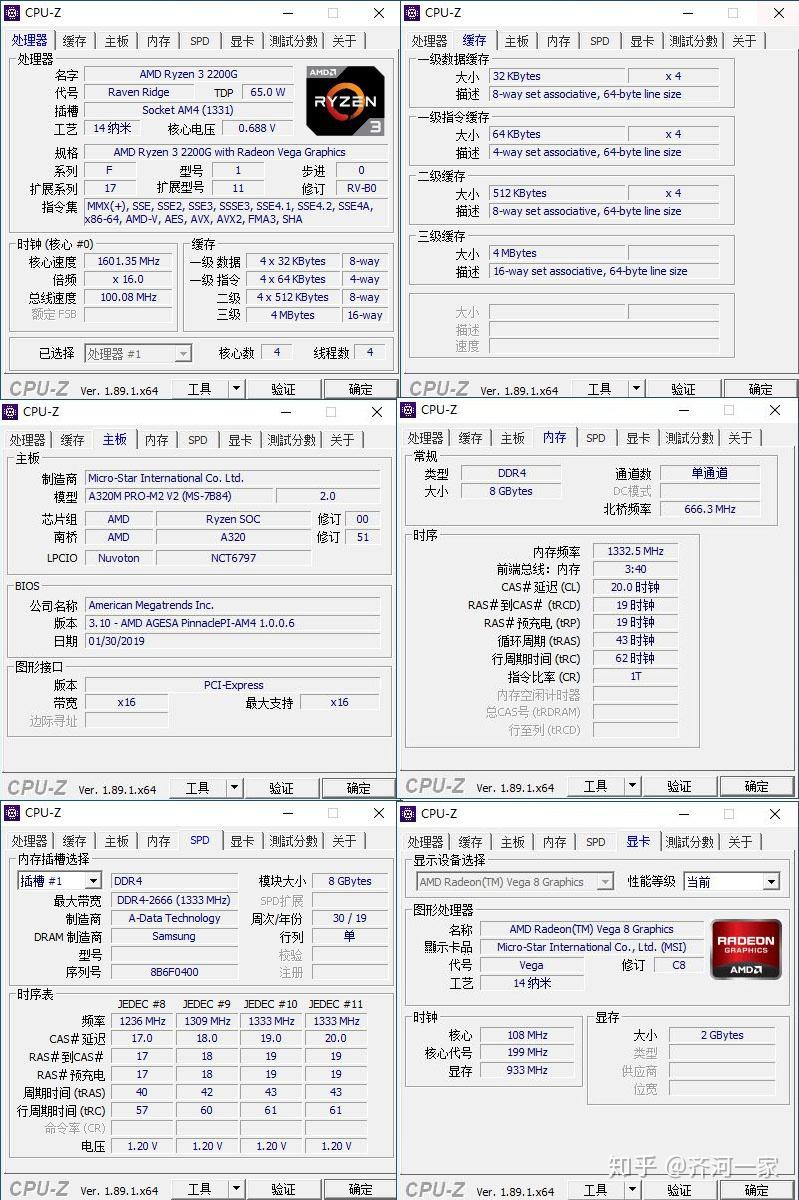
Task: Switch to 缓存 tab in the processor window
Action: (x=75, y=41)
